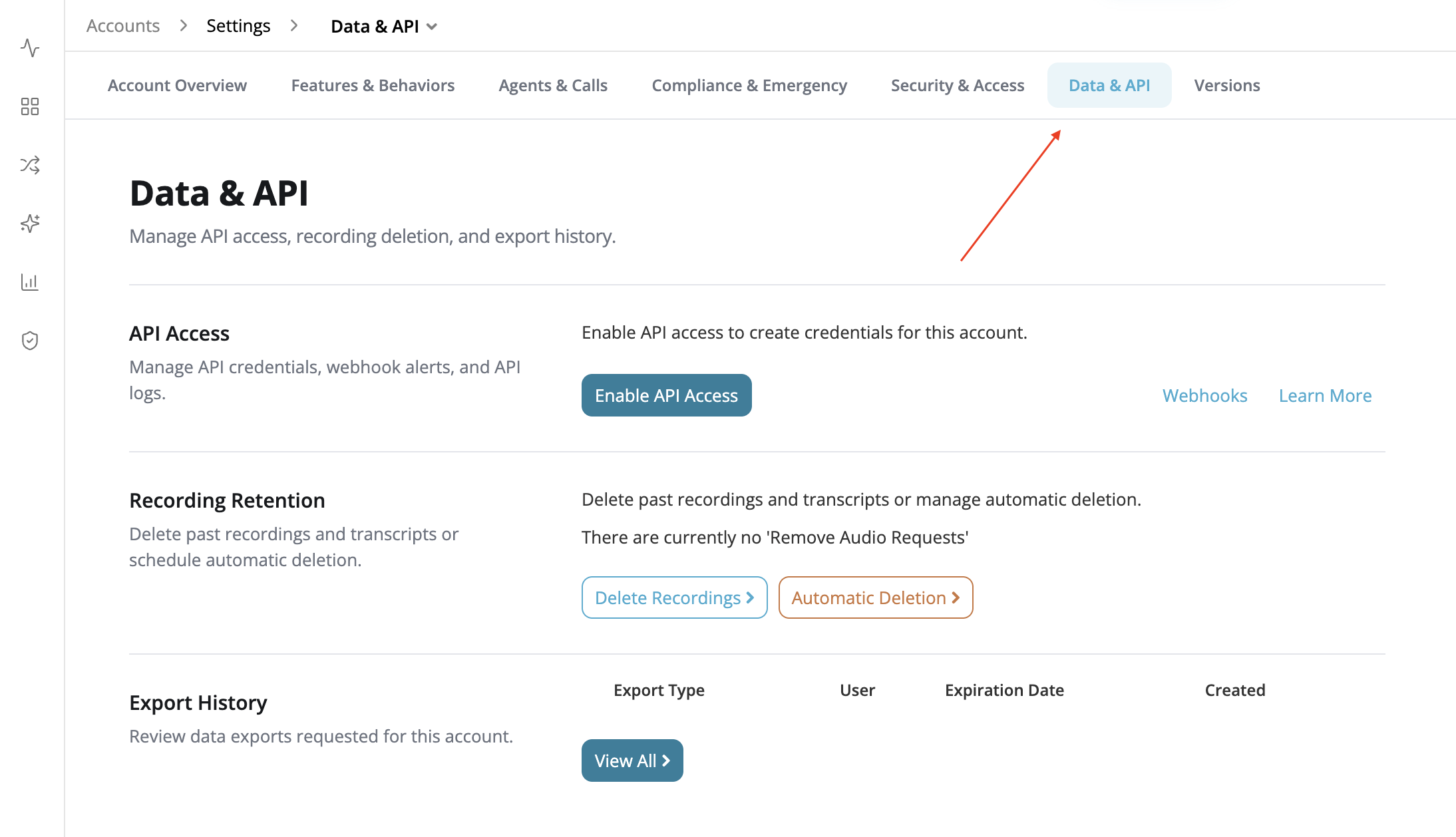Go to the Compliance & Emergency tab

tap(749, 85)
